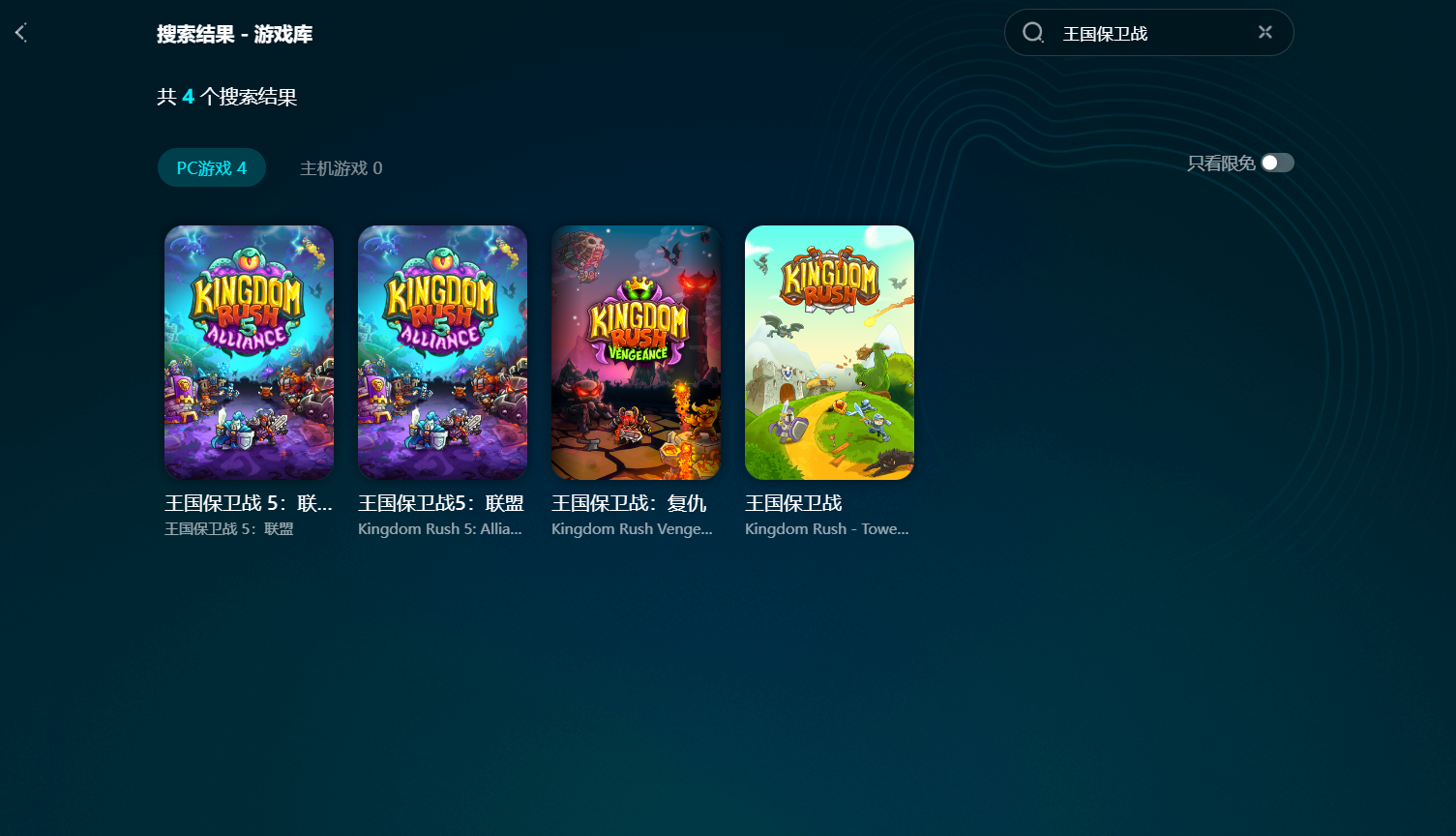Click the title 王国保卫战：复仇
Viewport: 1456px width, 836px height.
[629, 503]
